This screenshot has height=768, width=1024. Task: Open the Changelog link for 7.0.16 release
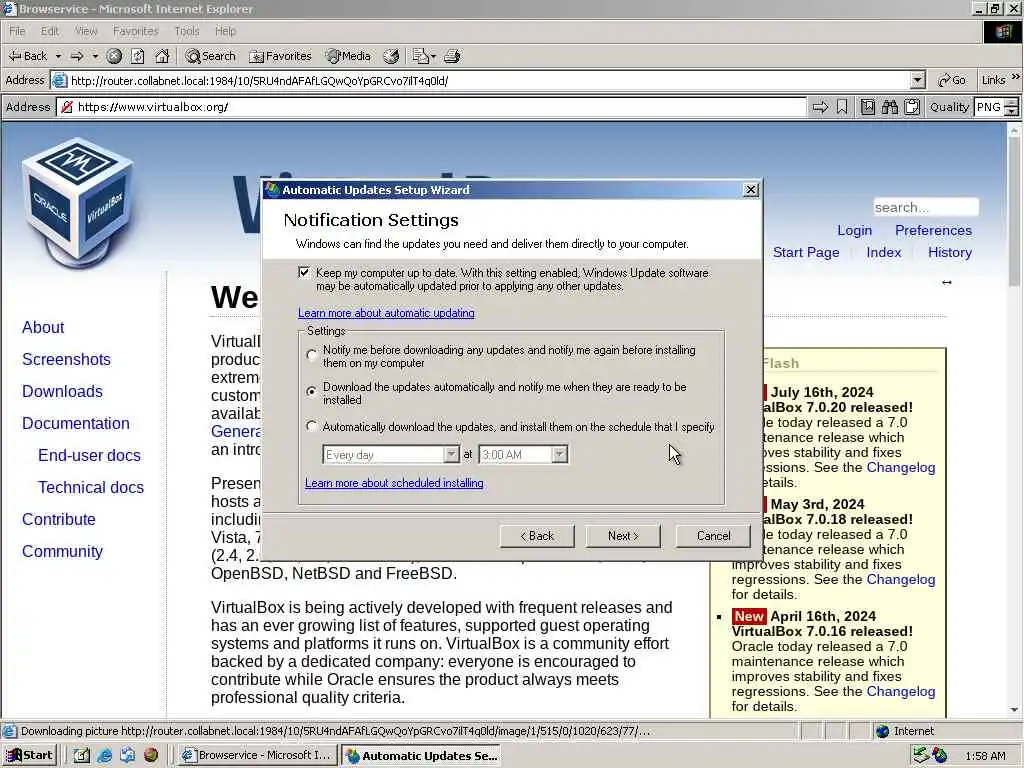[901, 692]
